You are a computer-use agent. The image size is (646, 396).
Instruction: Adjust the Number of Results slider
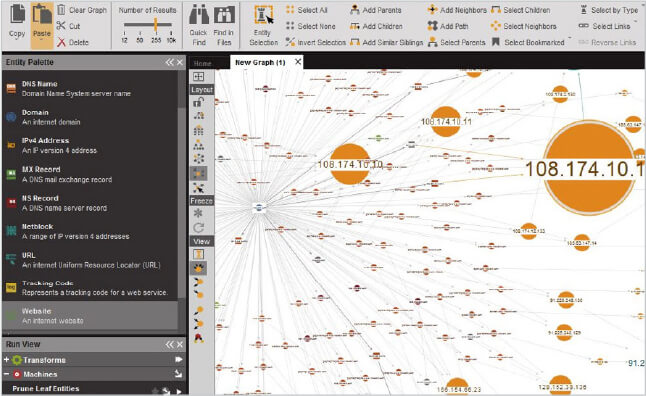coord(156,25)
